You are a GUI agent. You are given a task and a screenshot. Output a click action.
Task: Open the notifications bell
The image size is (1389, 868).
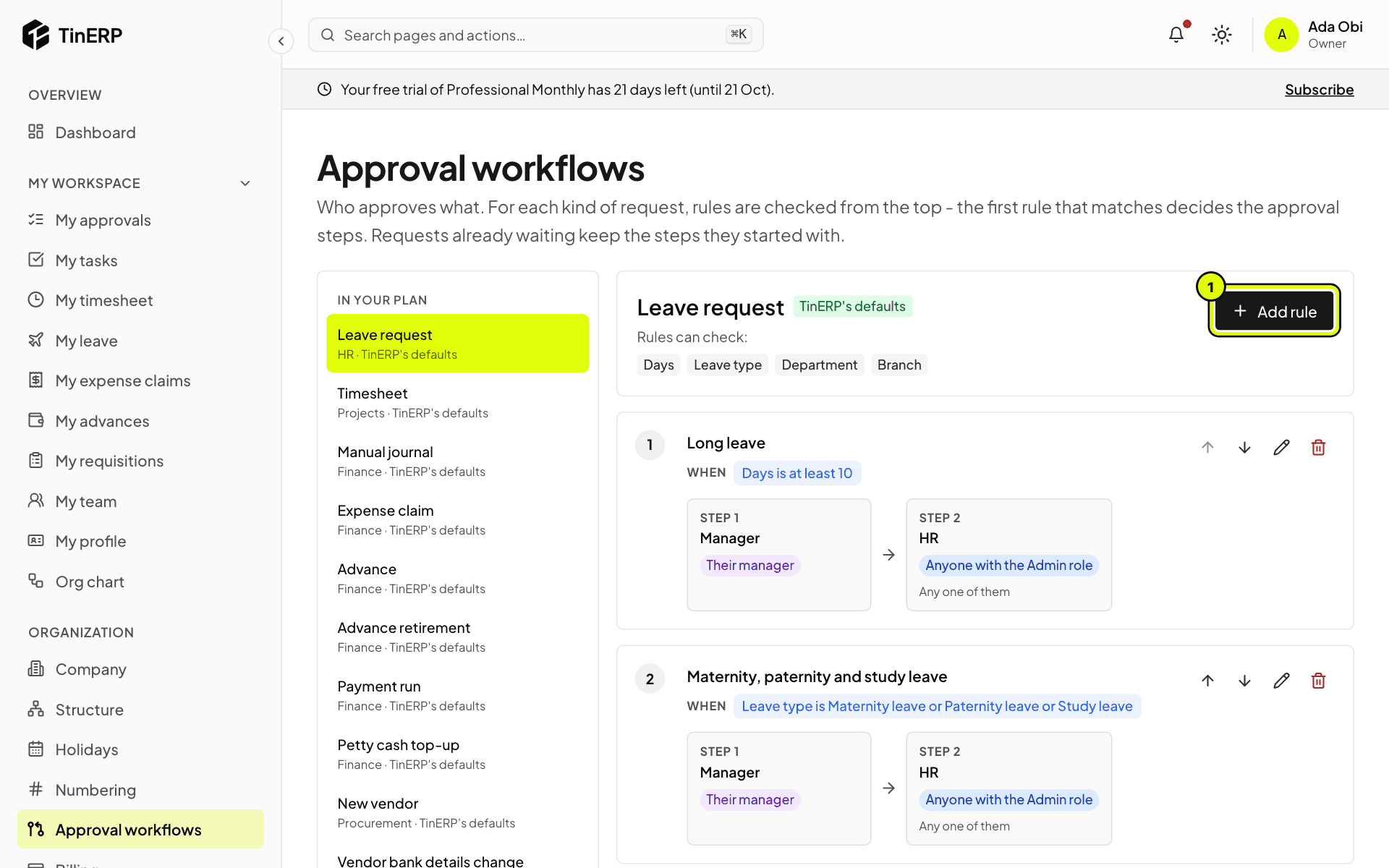point(1176,34)
